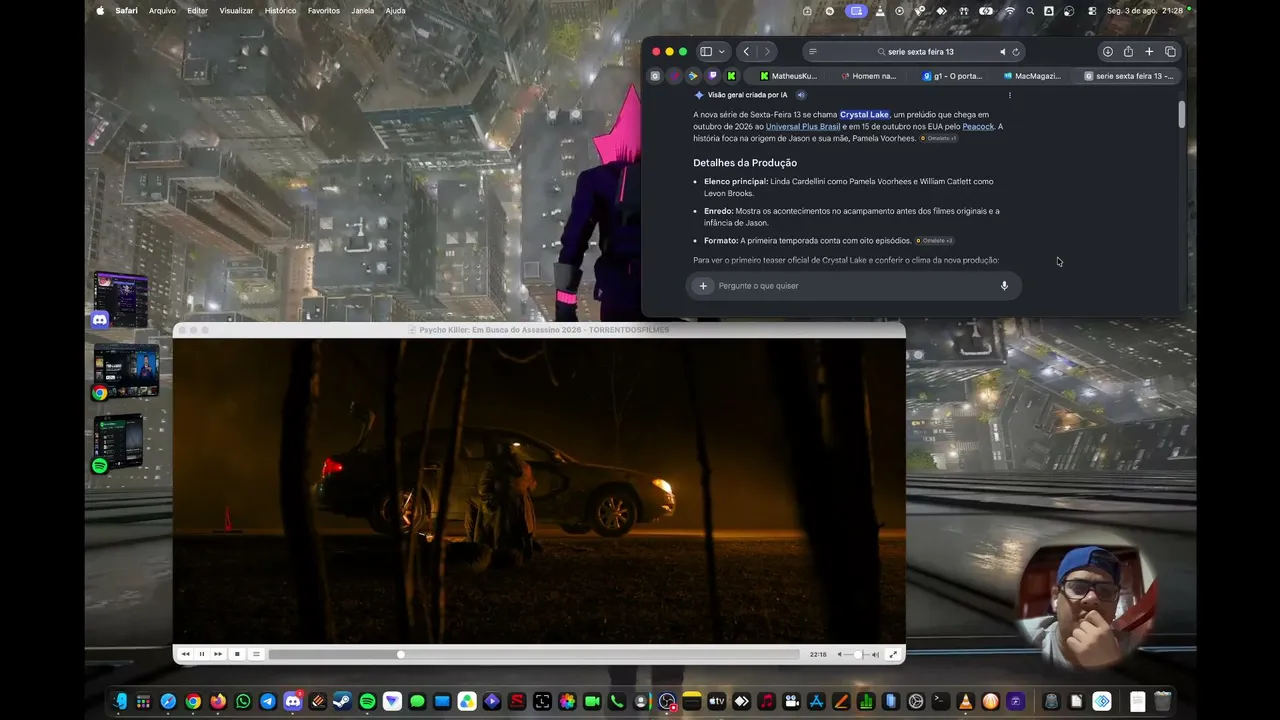Start voice input with the microphone icon
Screen dimensions: 1280x720
tap(1004, 286)
